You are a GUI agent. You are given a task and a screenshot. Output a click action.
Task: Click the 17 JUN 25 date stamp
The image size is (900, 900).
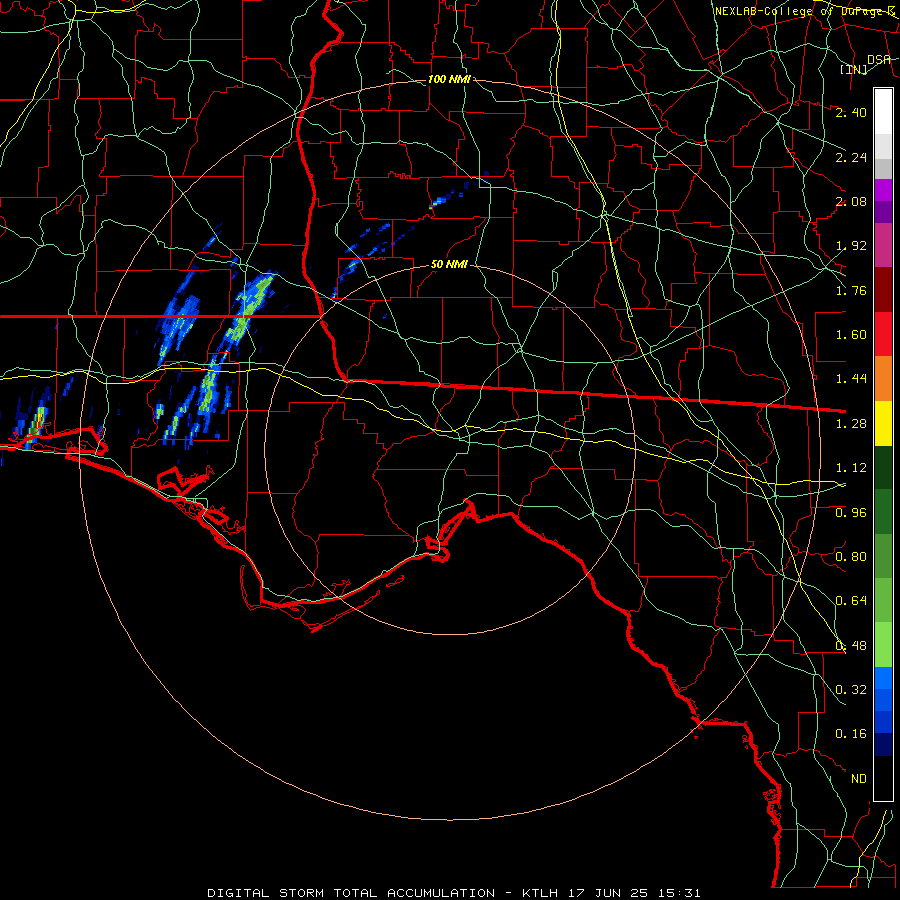(x=608, y=893)
